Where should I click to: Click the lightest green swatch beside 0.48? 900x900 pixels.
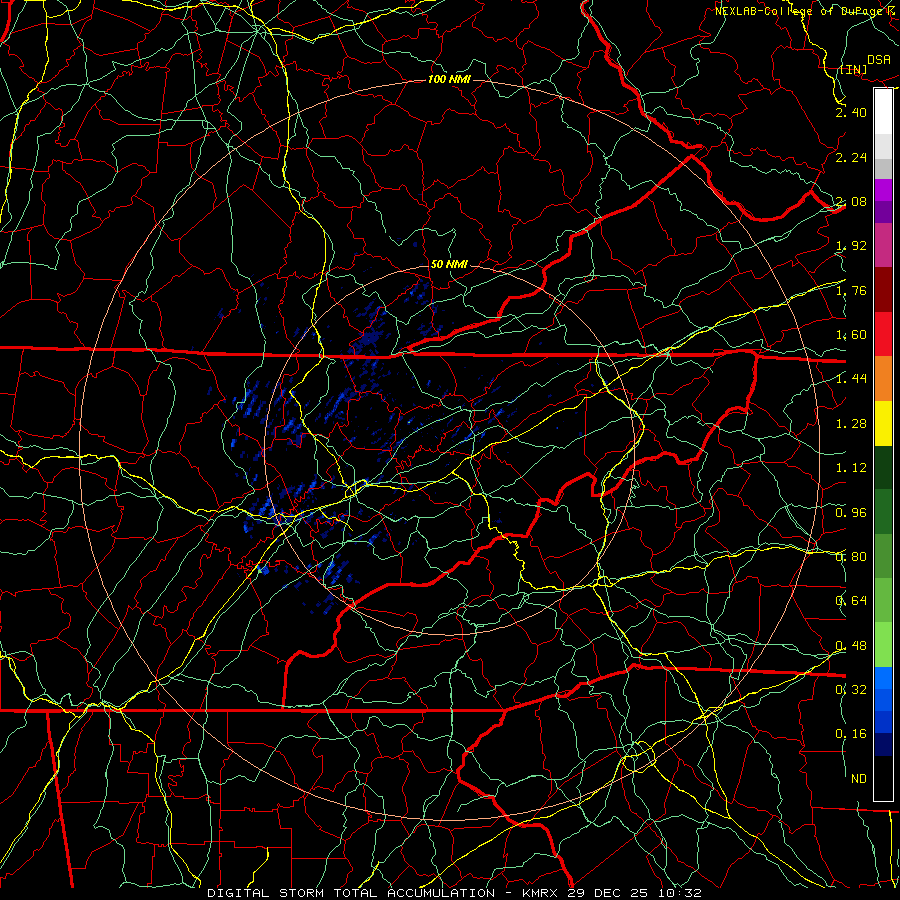tap(883, 645)
